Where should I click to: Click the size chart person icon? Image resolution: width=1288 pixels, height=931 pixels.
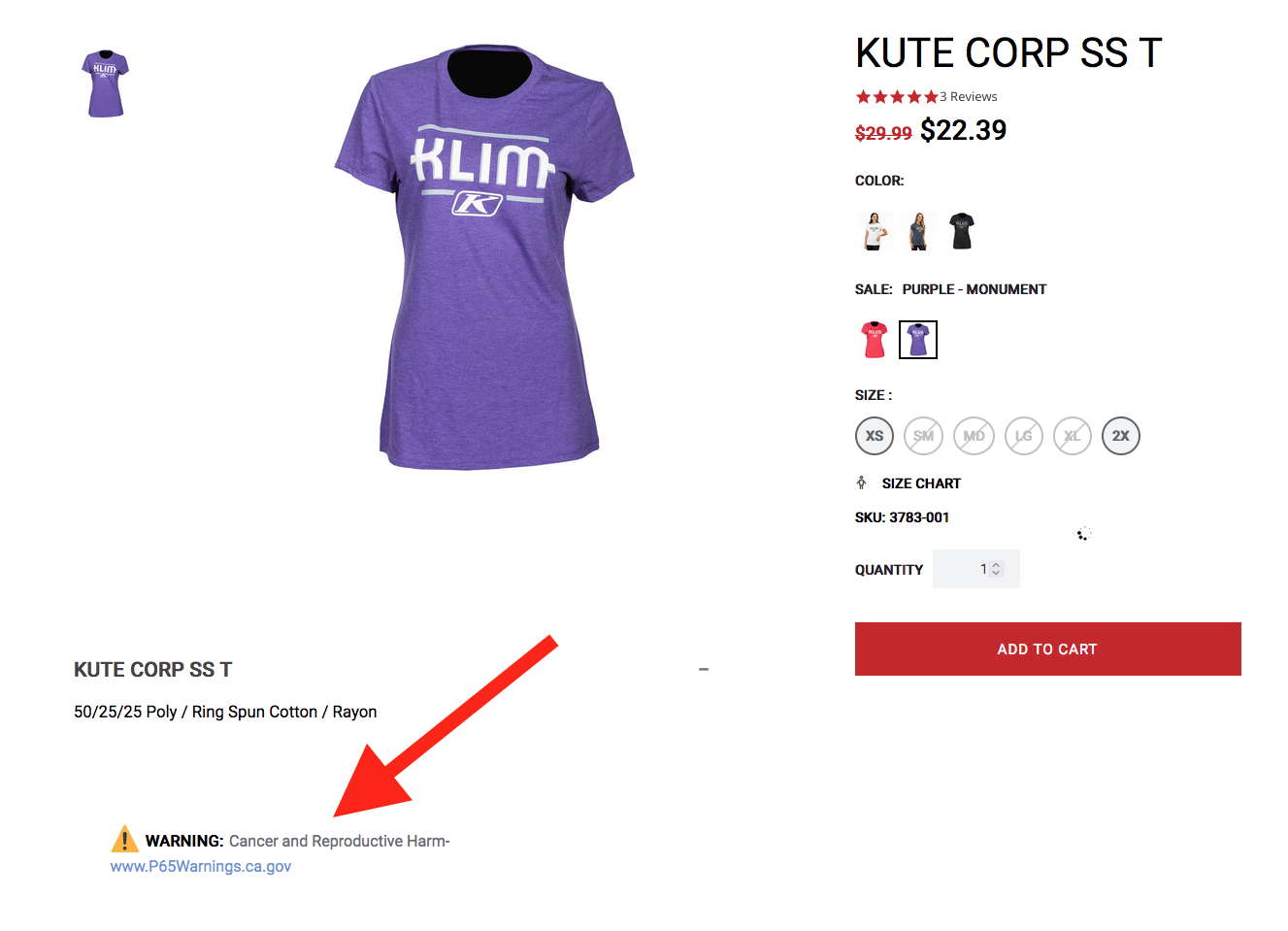pyautogui.click(x=861, y=482)
